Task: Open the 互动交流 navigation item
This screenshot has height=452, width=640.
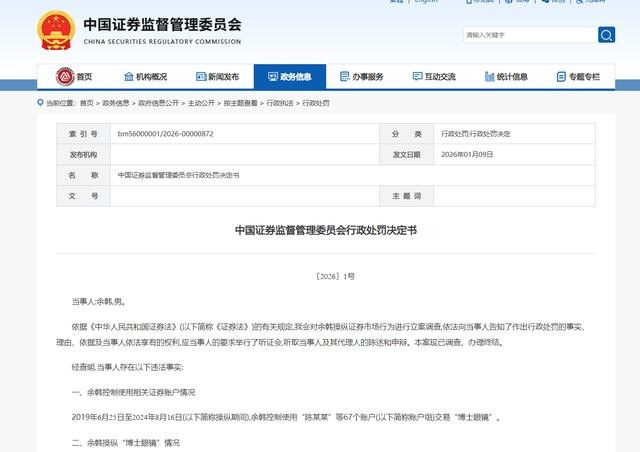Action: tap(434, 77)
